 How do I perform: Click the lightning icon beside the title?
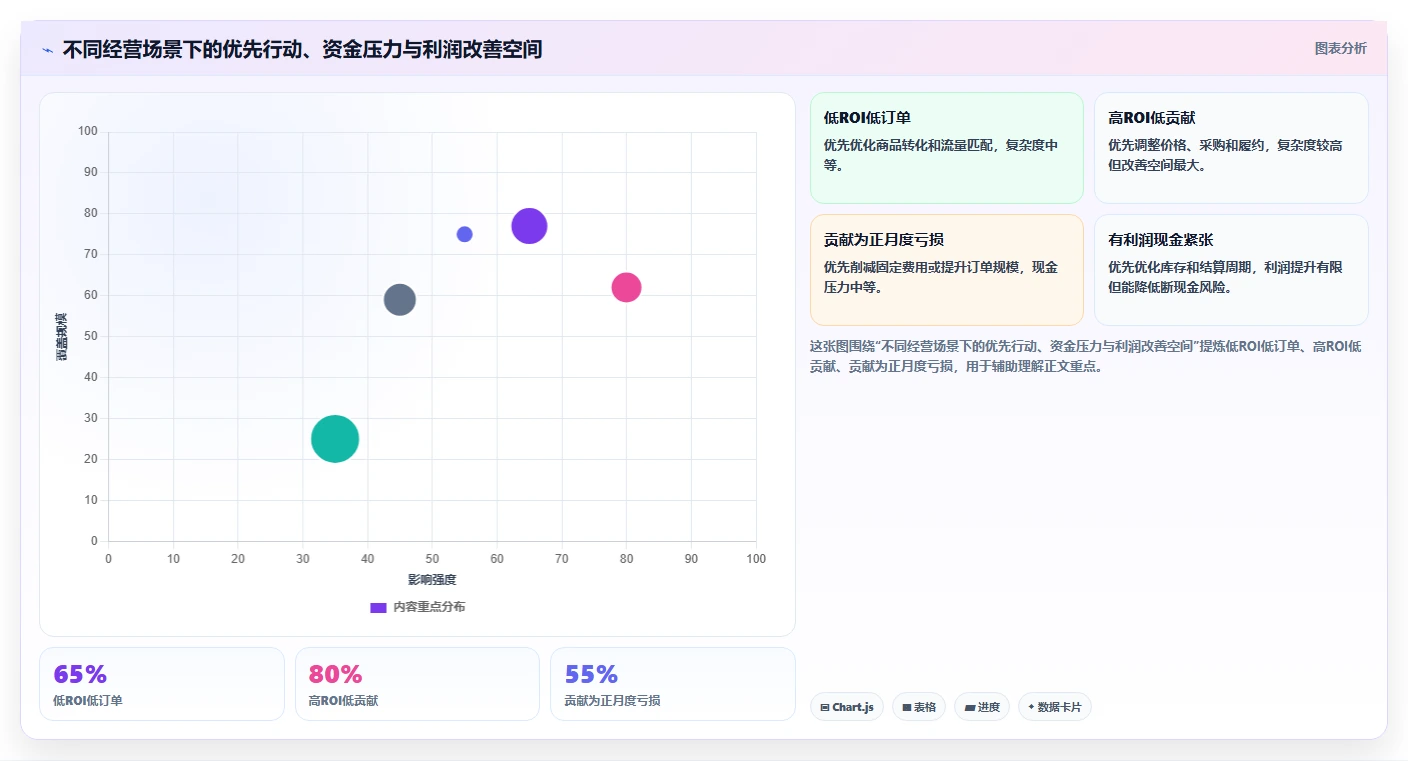[47, 50]
